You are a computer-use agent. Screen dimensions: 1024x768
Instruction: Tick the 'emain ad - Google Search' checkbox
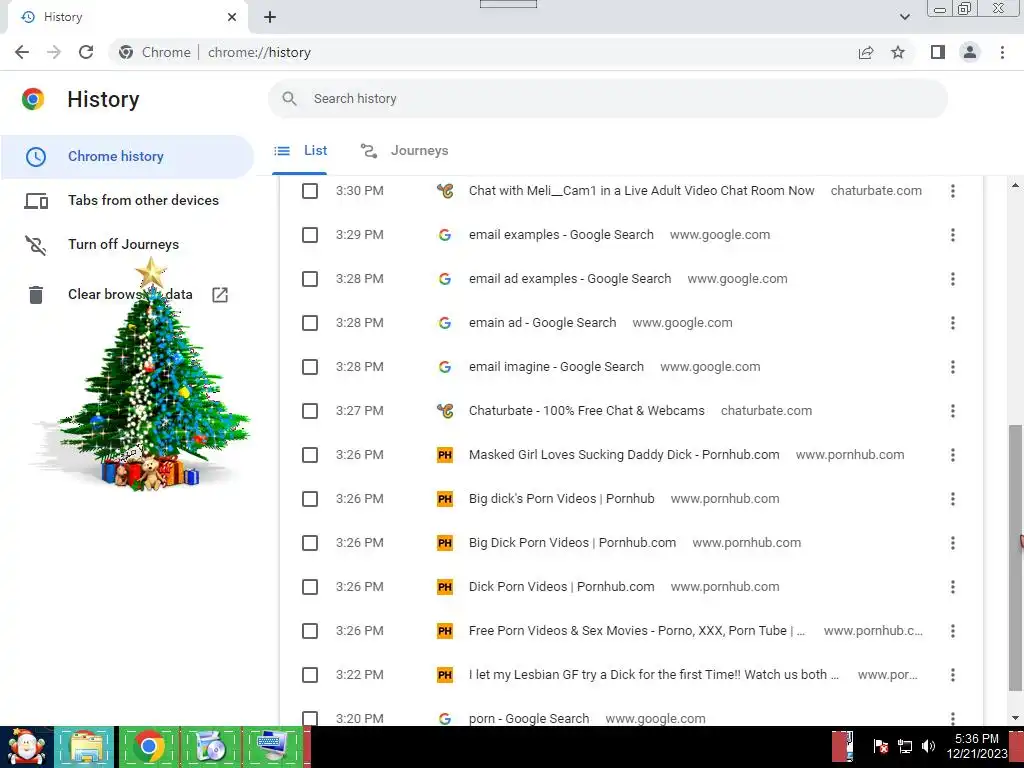(310, 323)
